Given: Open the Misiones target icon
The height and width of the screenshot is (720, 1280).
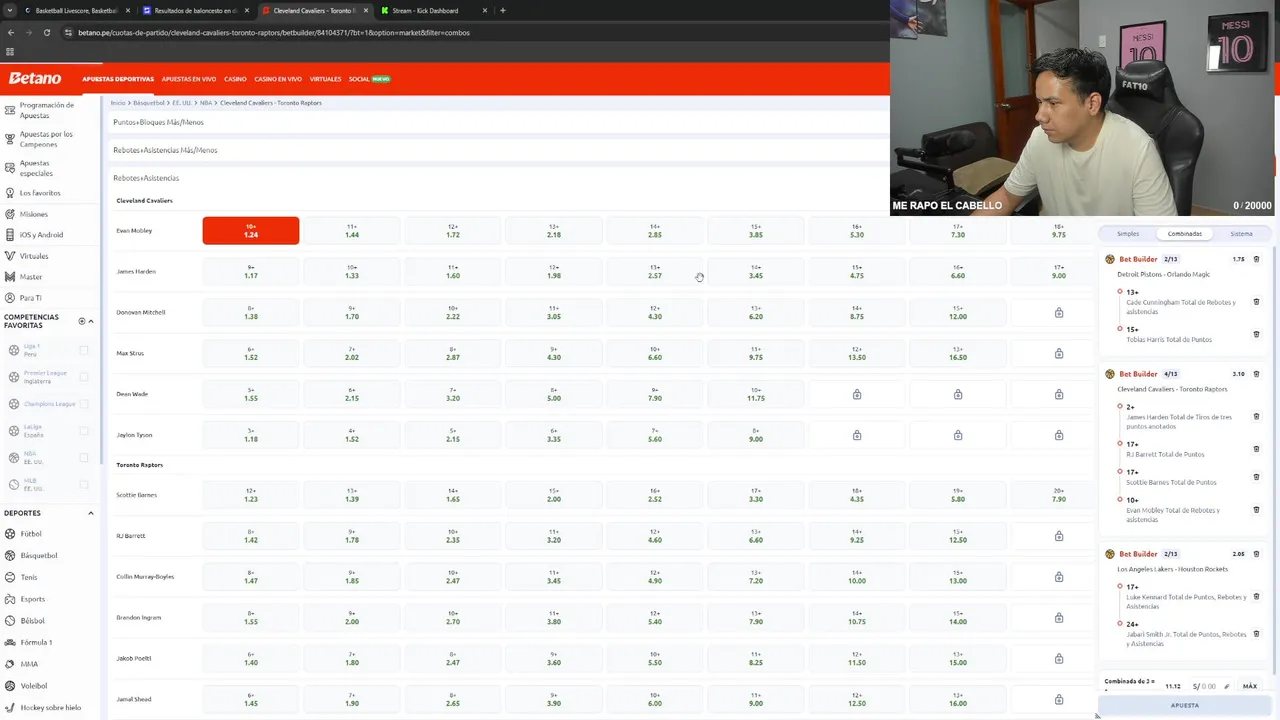Looking at the screenshot, I should point(10,214).
